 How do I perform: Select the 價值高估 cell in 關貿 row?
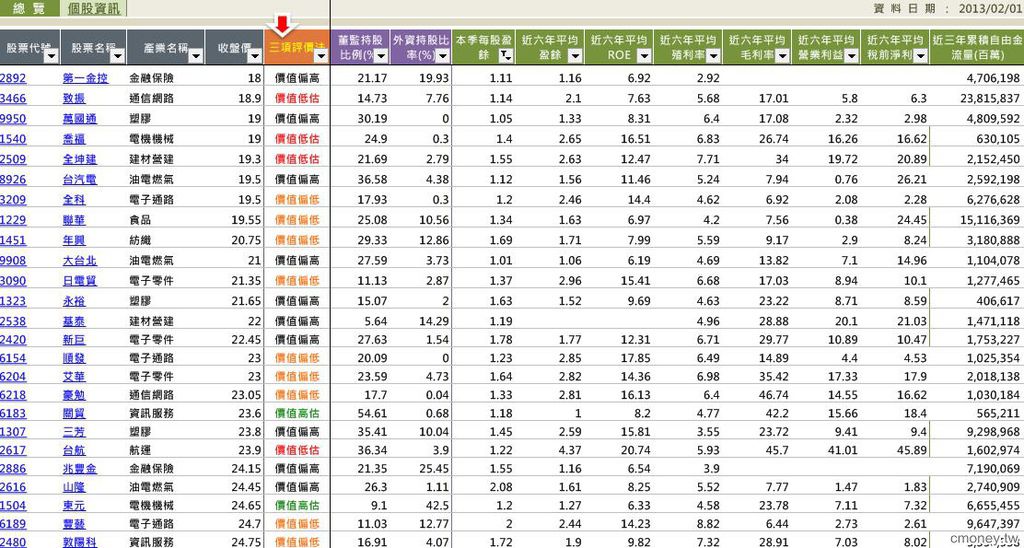click(297, 413)
